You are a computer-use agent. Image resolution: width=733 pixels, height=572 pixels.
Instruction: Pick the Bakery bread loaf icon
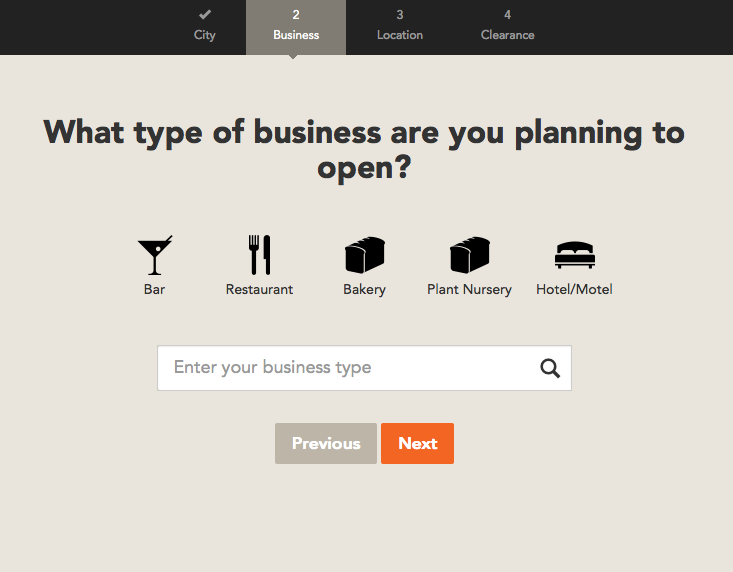tap(364, 255)
